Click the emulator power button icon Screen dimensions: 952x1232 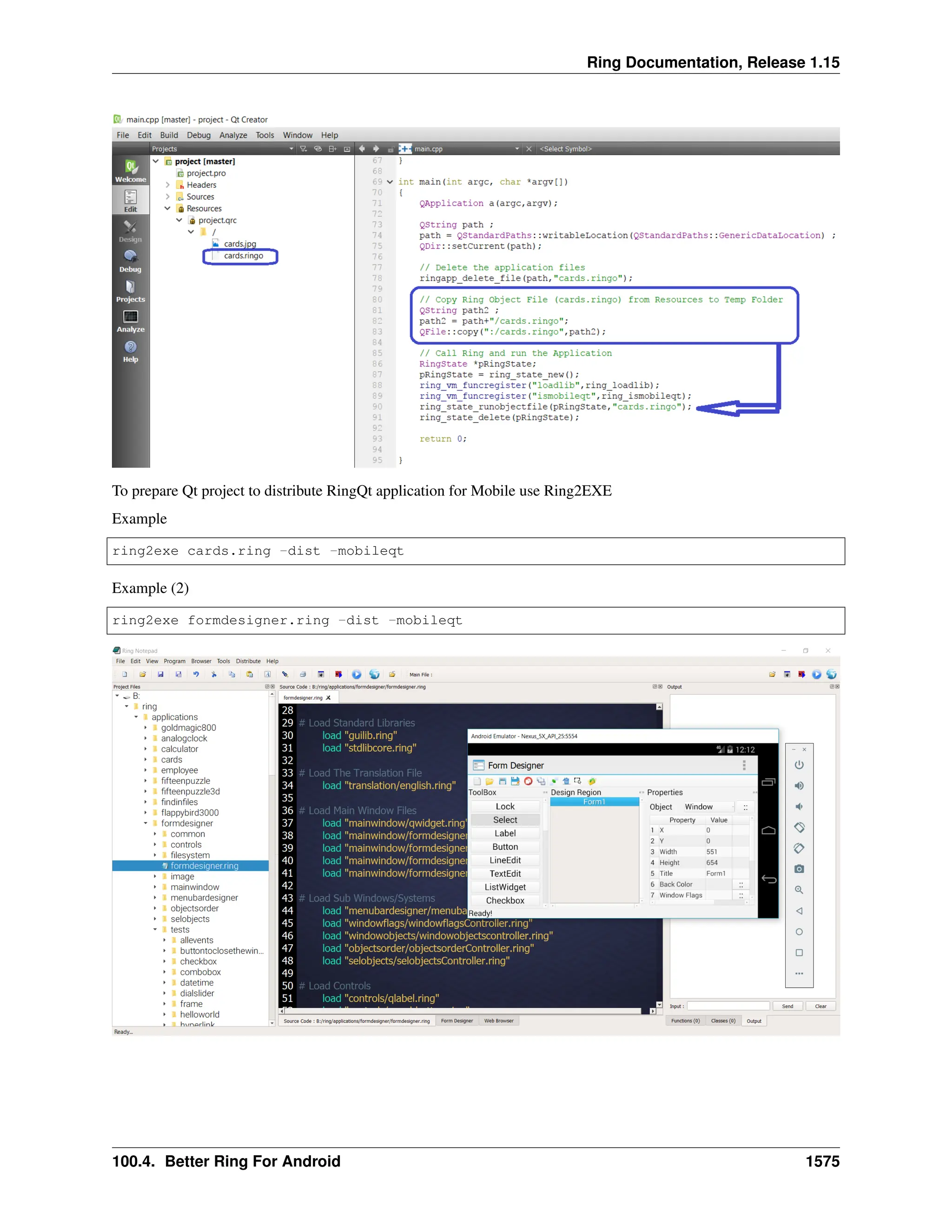click(799, 765)
